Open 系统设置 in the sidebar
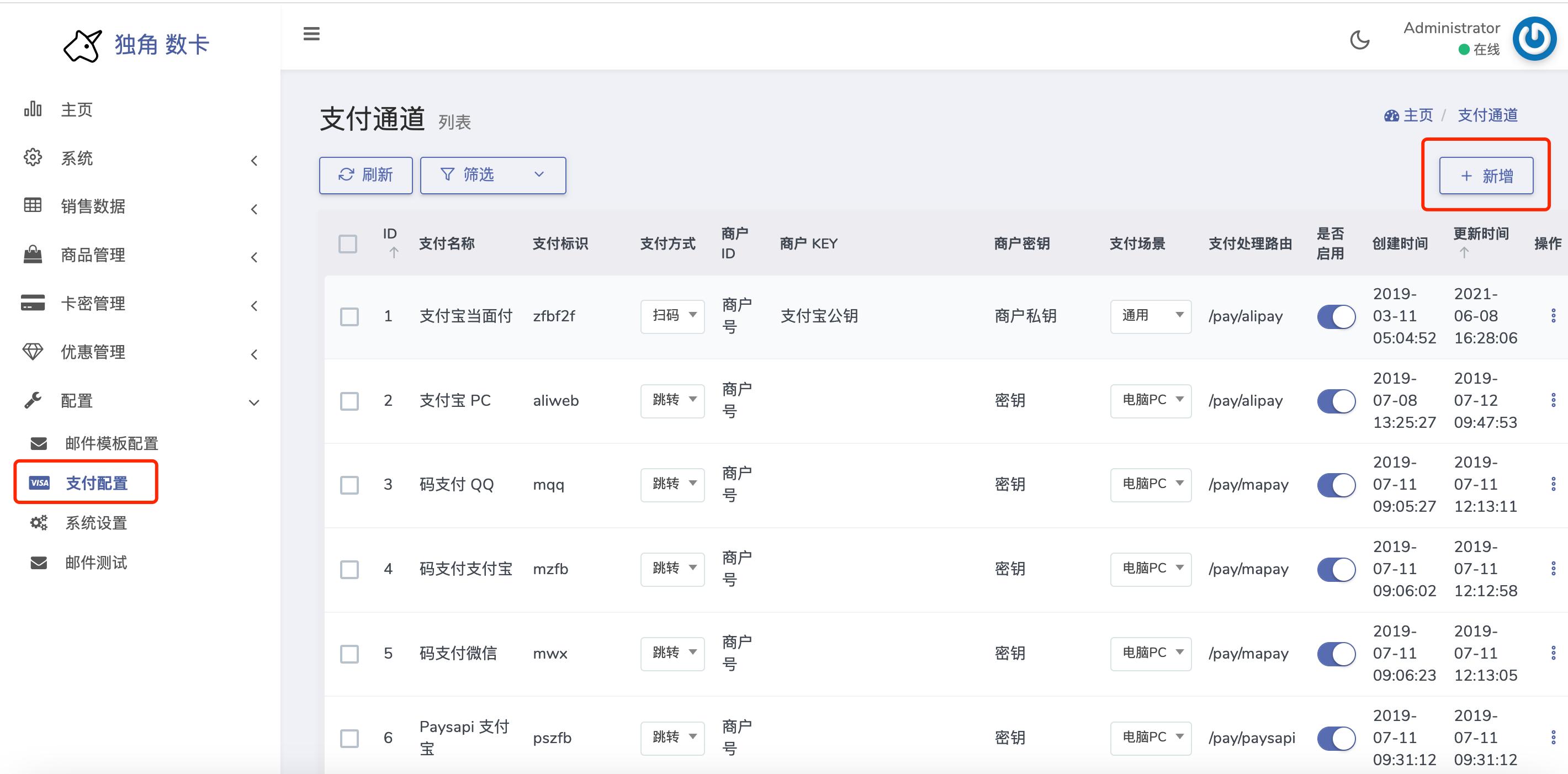The width and height of the screenshot is (1568, 774). pos(96,523)
